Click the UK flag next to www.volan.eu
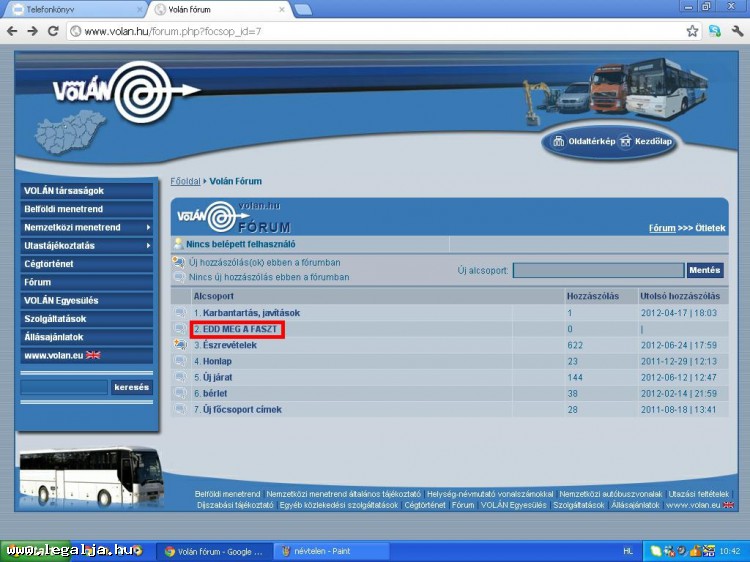The height and width of the screenshot is (562, 750). click(x=94, y=355)
